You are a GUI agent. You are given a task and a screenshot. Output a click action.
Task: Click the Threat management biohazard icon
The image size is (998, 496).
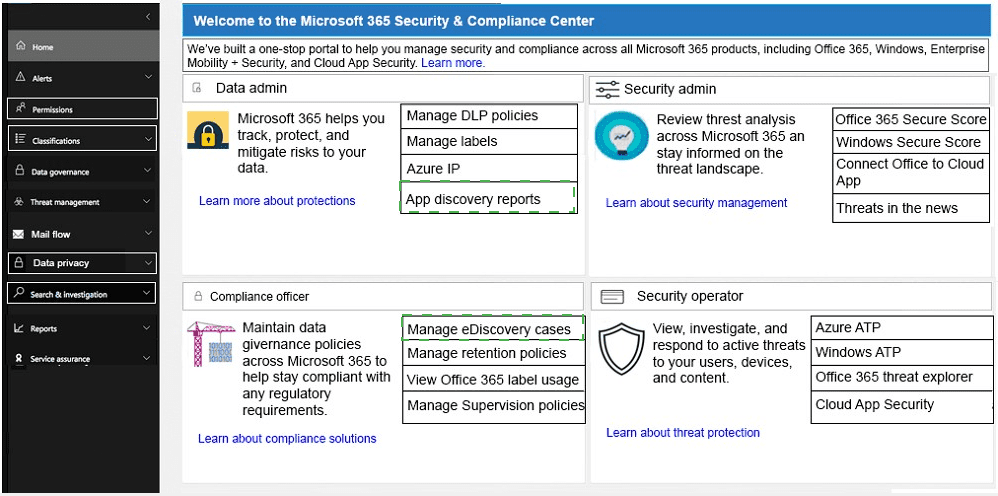(x=18, y=202)
